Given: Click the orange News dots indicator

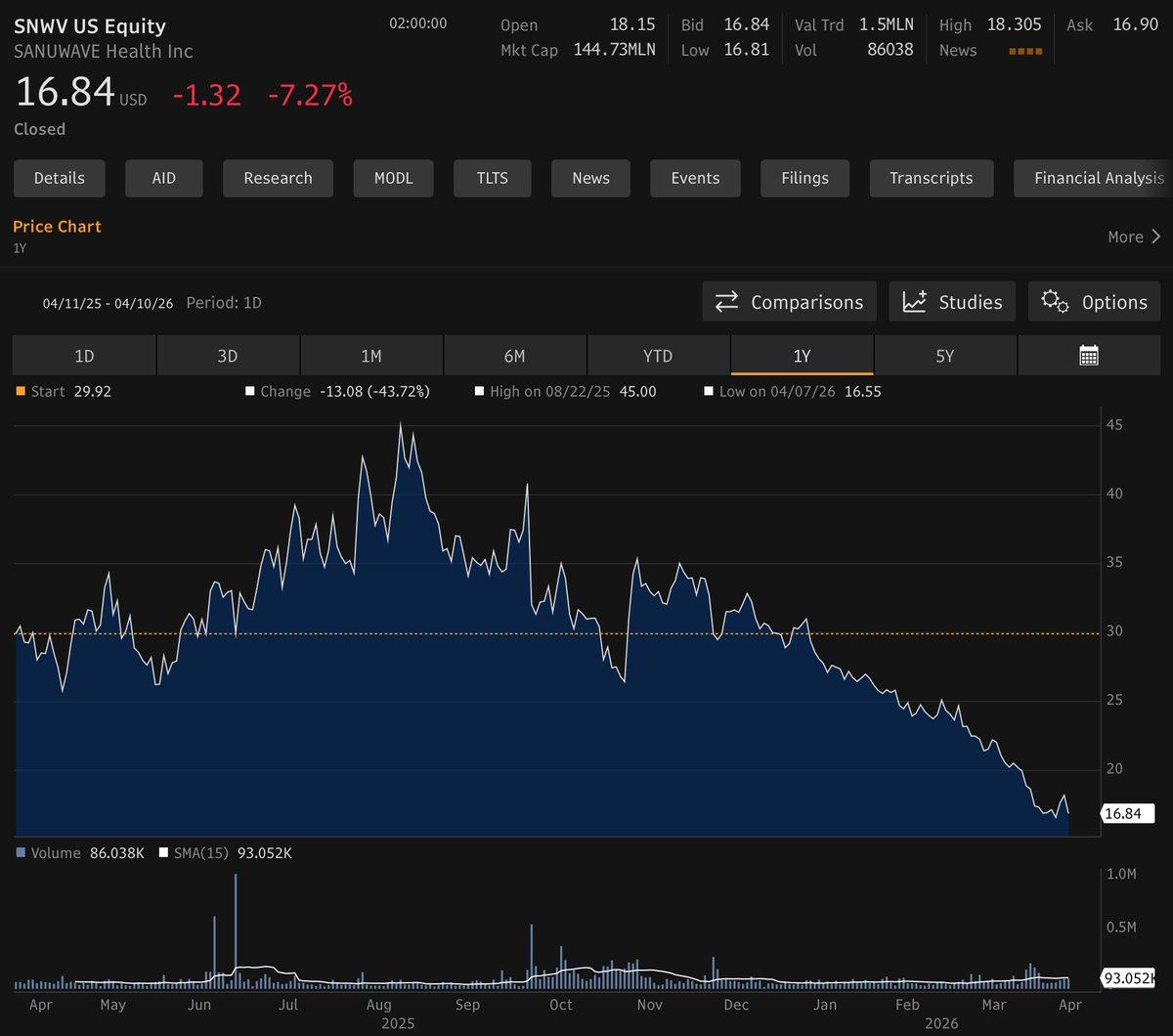Looking at the screenshot, I should 1023,50.
